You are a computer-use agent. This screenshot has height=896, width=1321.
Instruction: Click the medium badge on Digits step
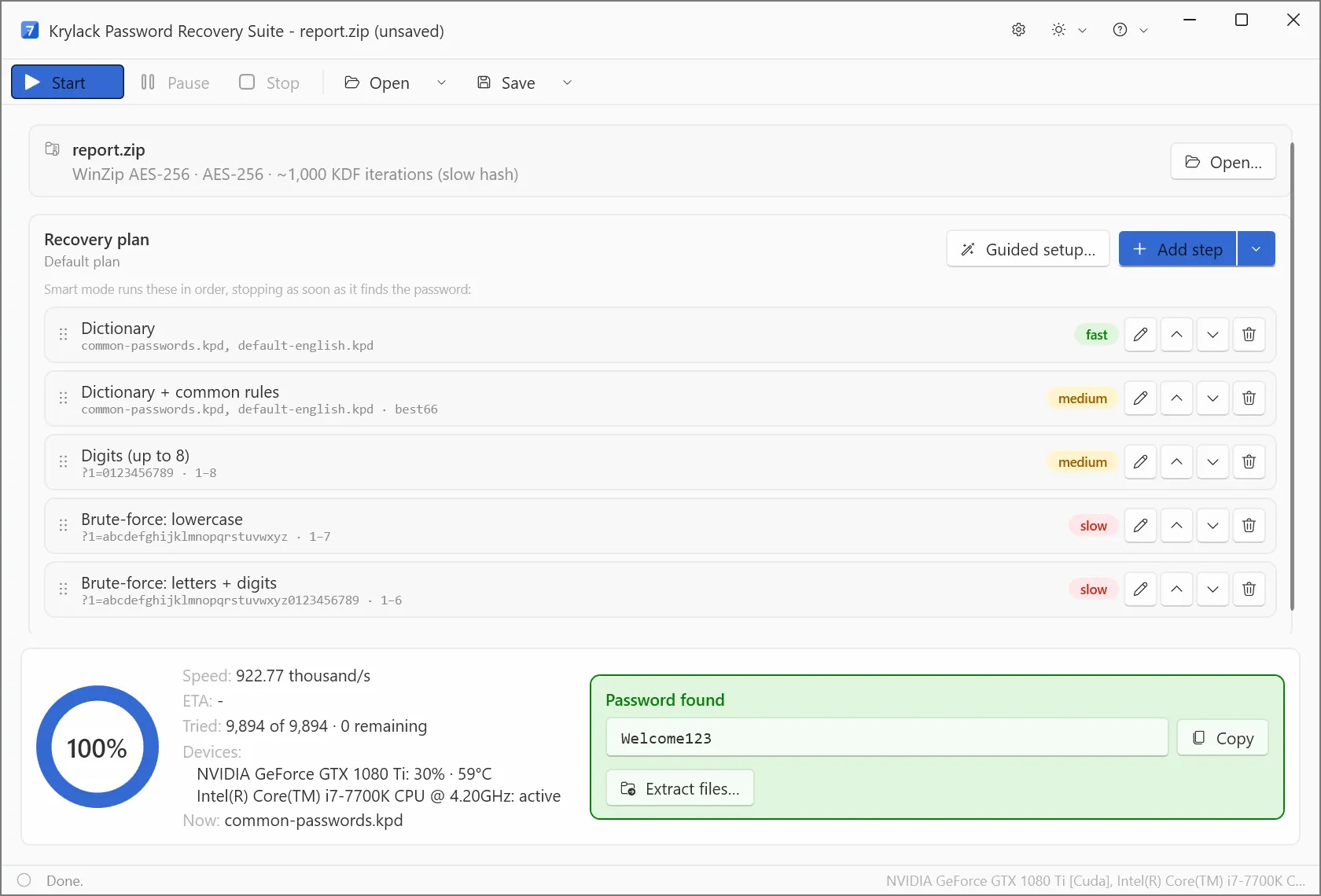click(x=1082, y=462)
